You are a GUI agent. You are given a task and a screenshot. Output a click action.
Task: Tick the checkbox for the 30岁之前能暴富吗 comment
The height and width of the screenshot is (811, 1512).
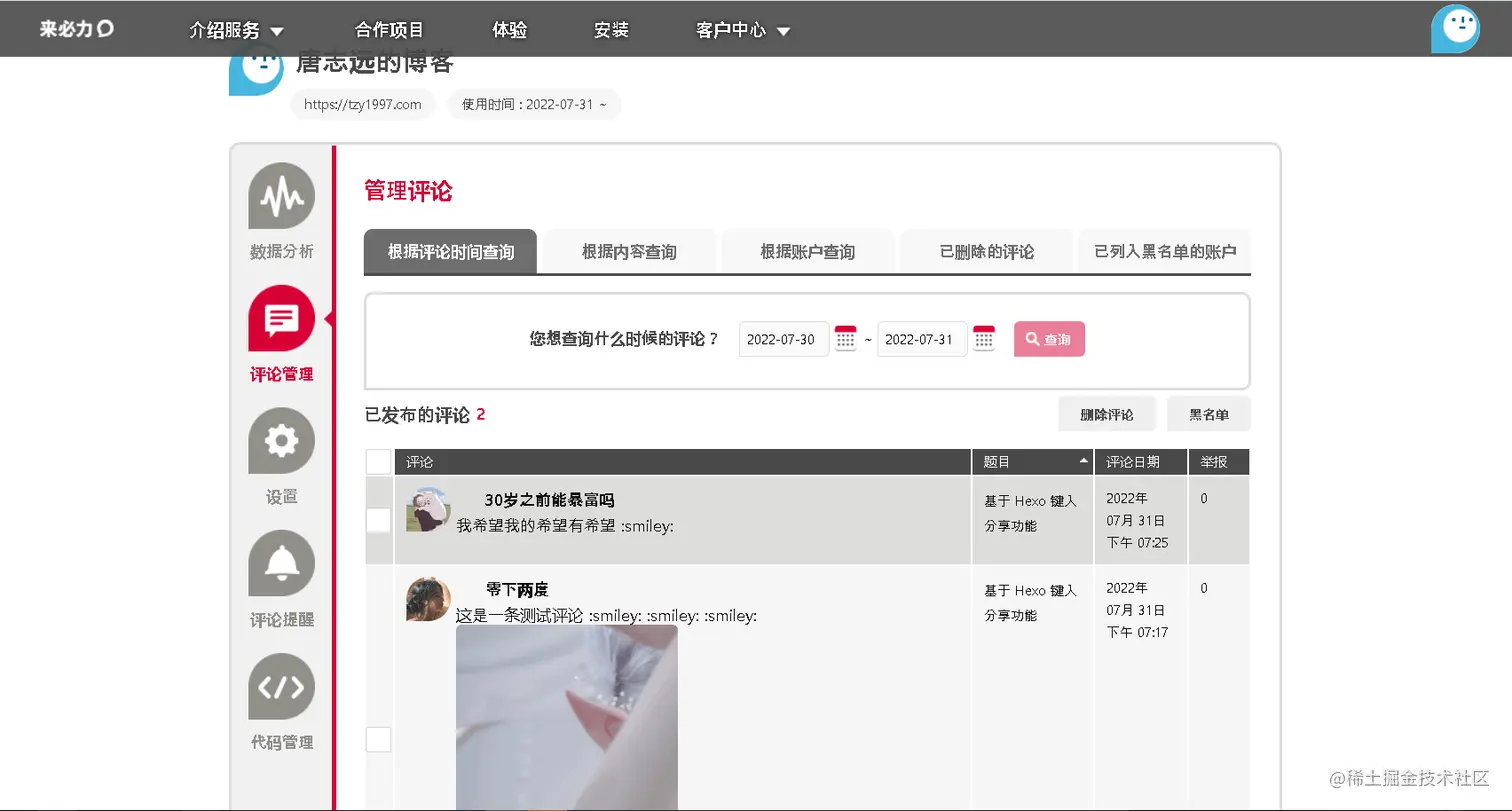pyautogui.click(x=378, y=520)
